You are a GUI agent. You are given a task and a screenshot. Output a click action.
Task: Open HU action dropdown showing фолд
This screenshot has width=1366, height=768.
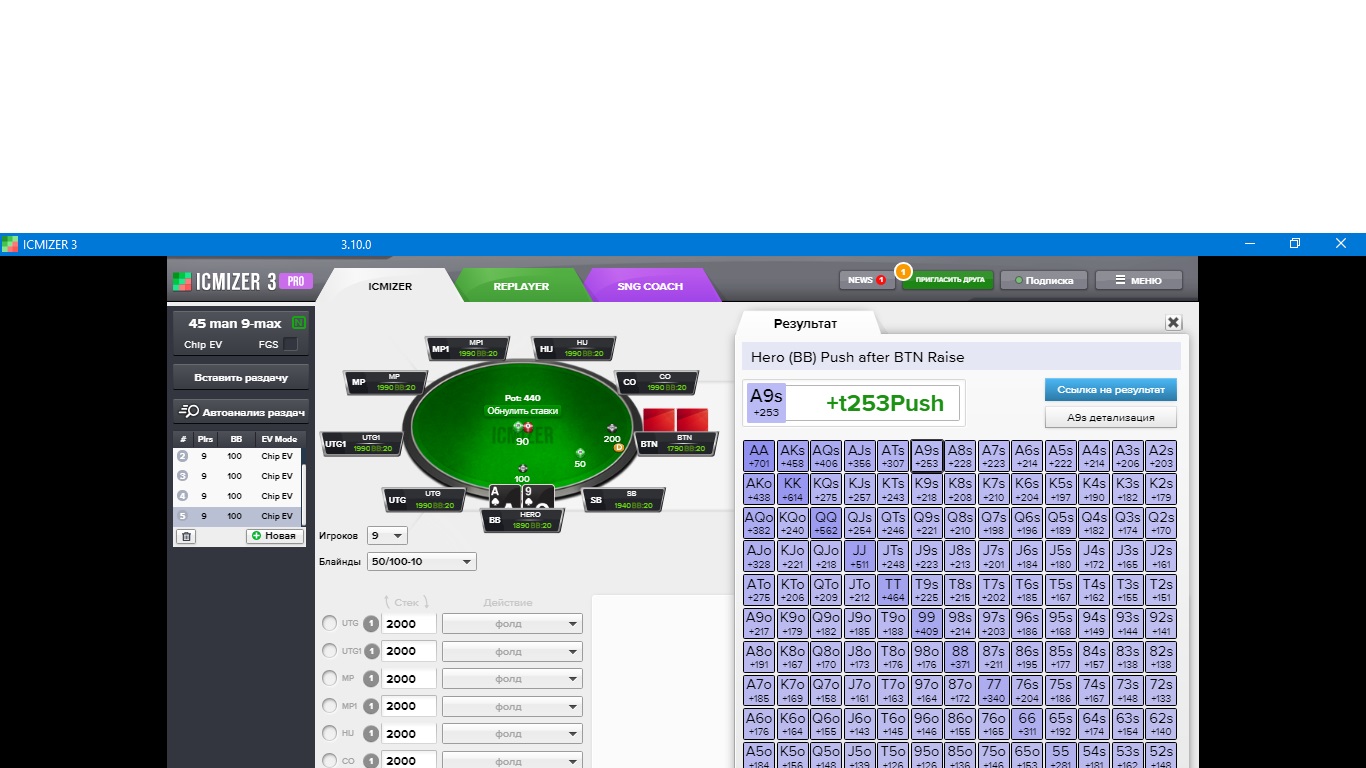512,734
